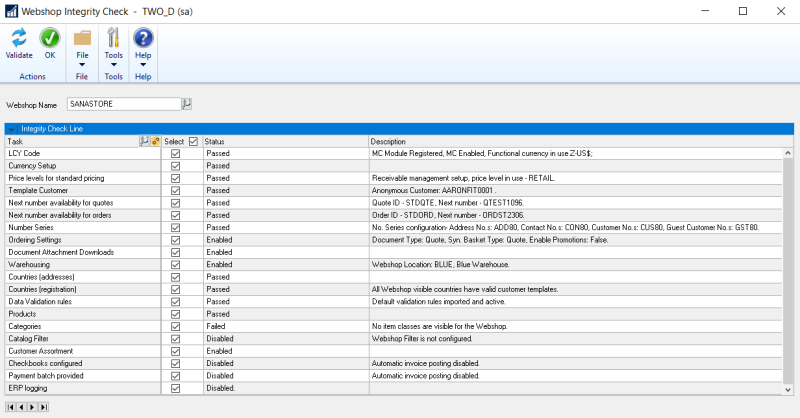Go to the first record button
The width and height of the screenshot is (800, 418).
click(11, 407)
